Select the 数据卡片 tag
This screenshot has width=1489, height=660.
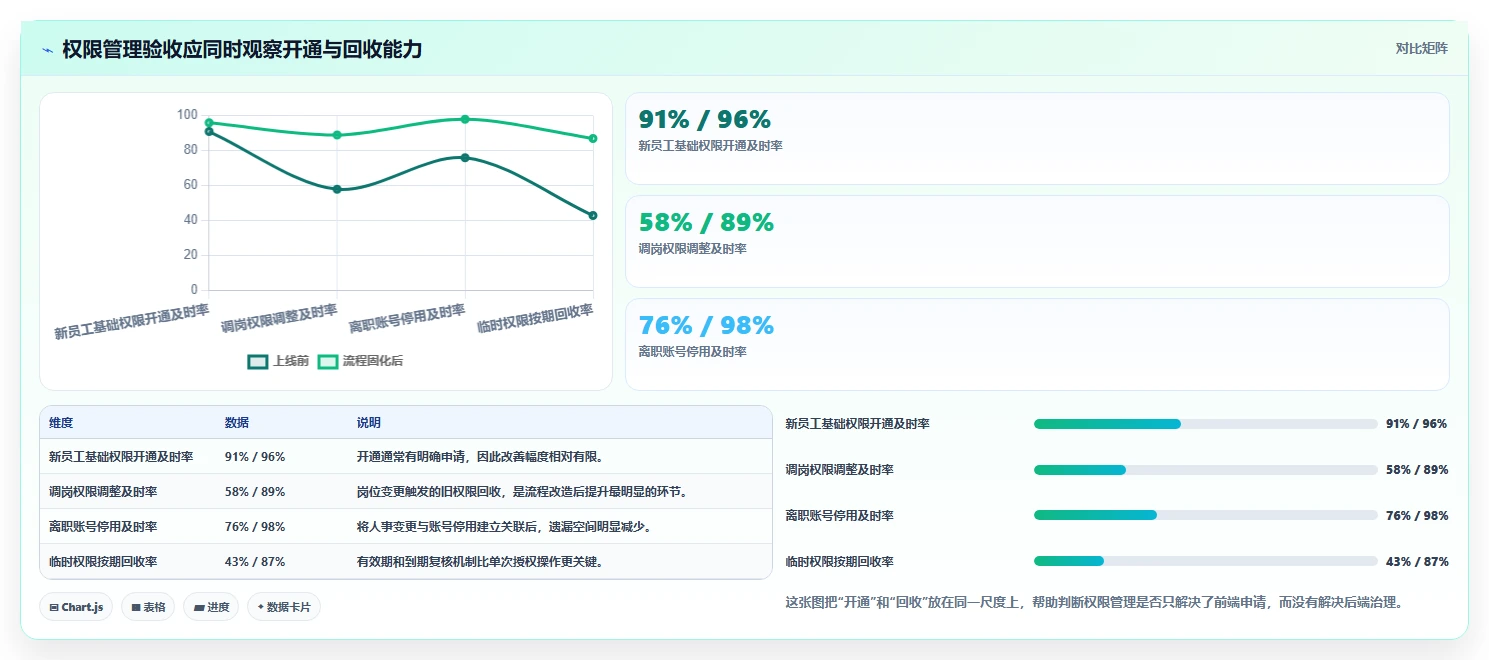coord(284,607)
